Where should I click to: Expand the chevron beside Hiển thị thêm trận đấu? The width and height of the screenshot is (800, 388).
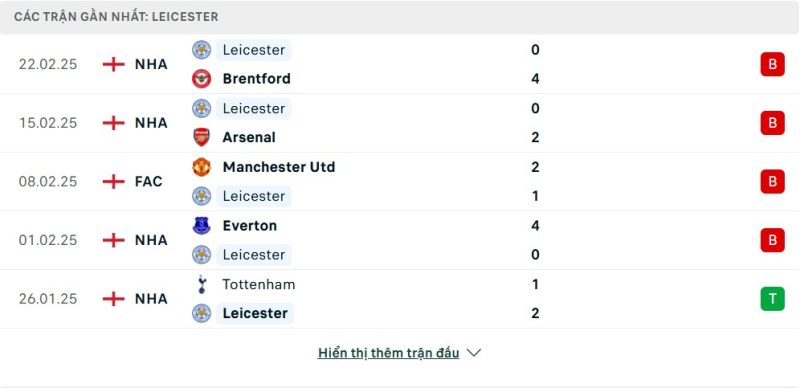(x=474, y=353)
